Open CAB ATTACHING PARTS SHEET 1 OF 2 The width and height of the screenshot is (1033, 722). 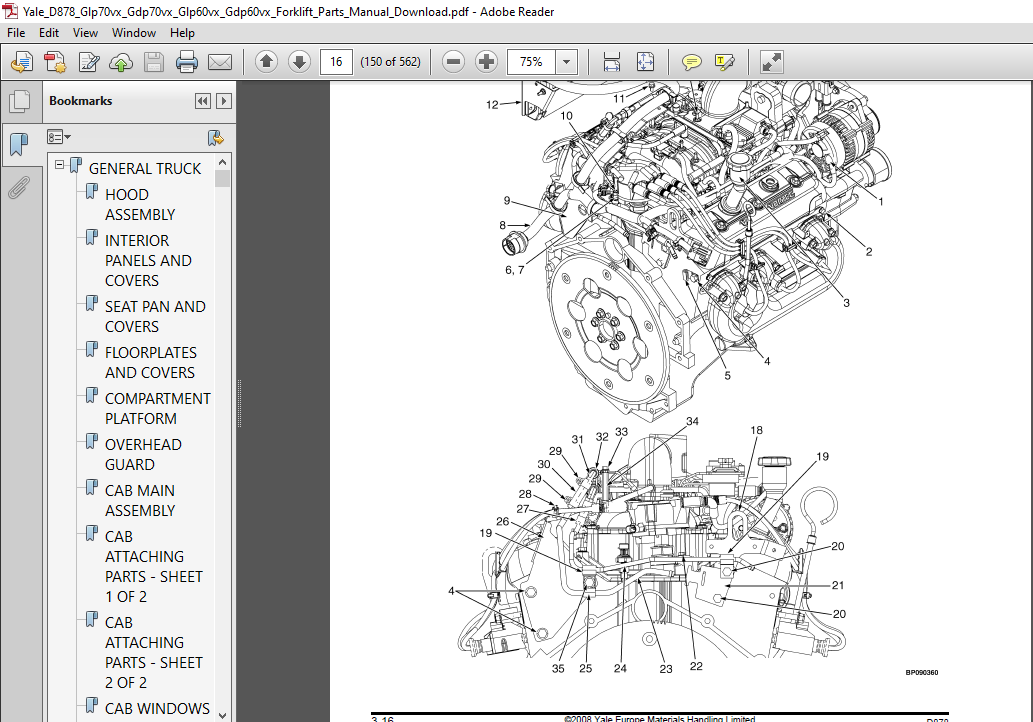pyautogui.click(x=154, y=567)
